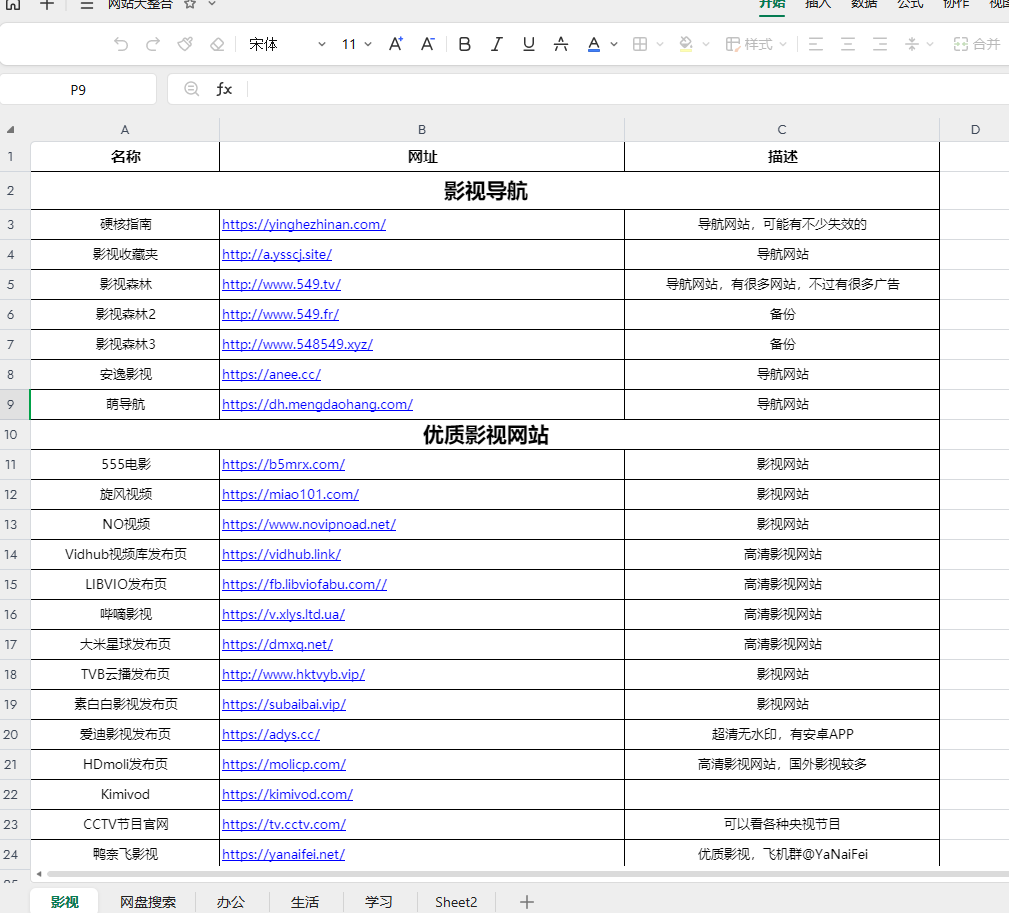Click the select-all corner triangle
Image resolution: width=1009 pixels, height=913 pixels.
point(11,130)
